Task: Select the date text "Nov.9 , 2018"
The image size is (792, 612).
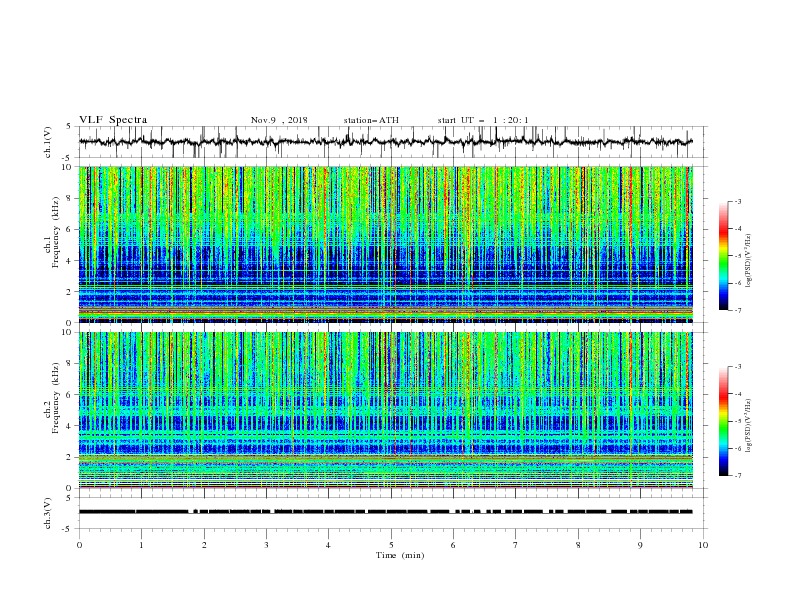Action: pyautogui.click(x=279, y=120)
